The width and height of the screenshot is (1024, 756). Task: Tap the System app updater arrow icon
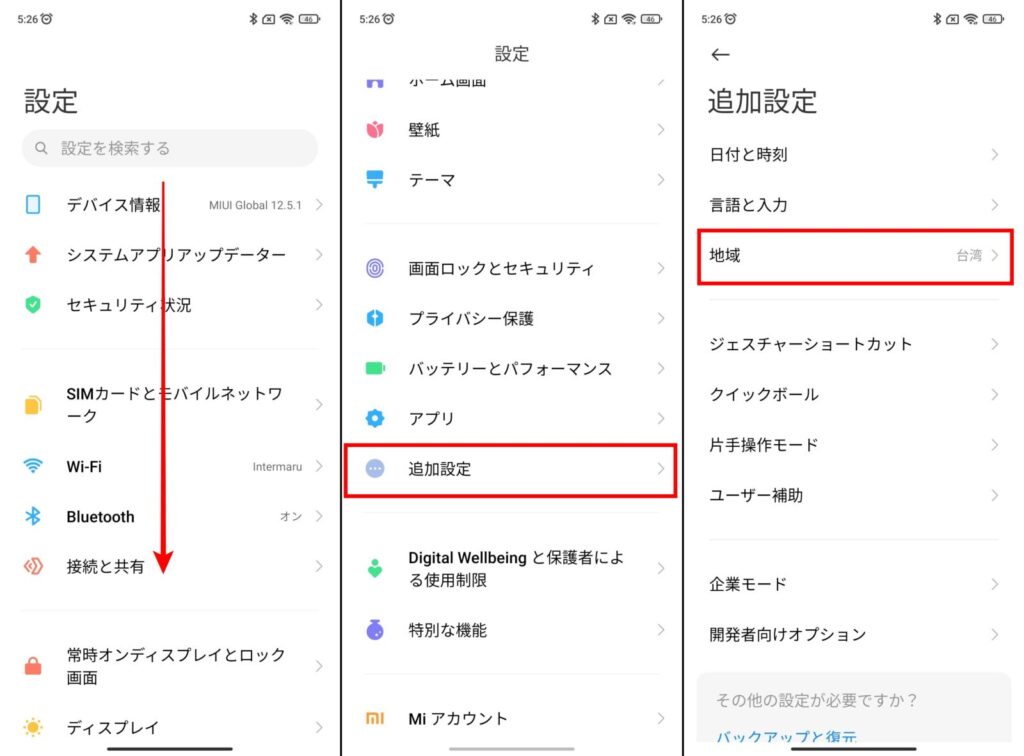pos(33,255)
